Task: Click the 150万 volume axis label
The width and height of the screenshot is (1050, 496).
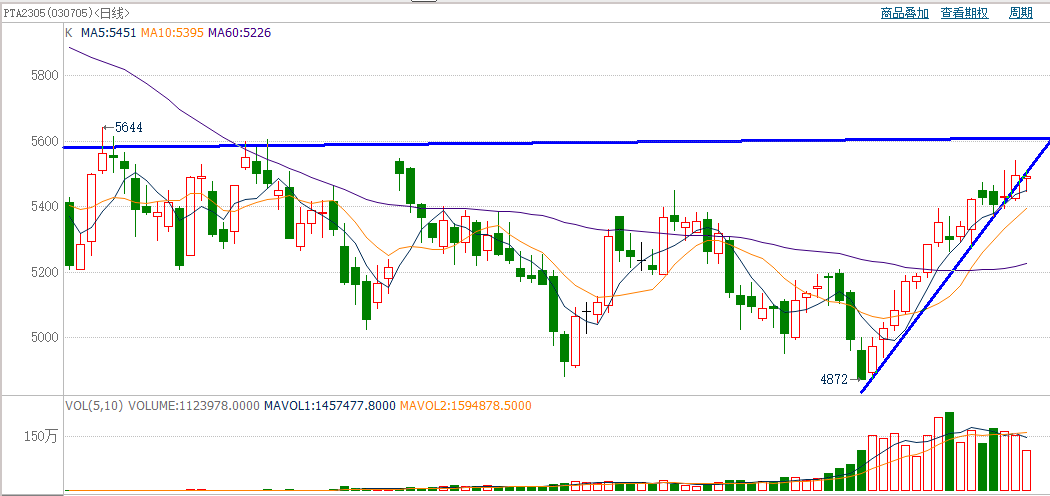Action: tap(41, 436)
